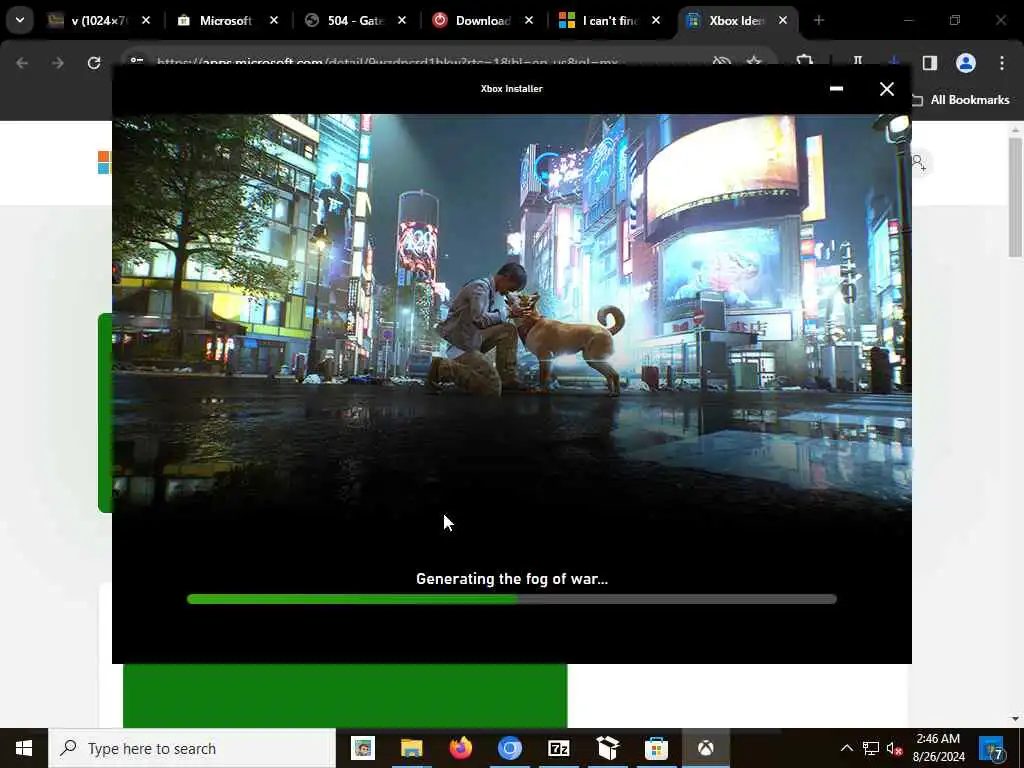Show hidden system tray icons
1024x768 pixels.
[x=846, y=748]
